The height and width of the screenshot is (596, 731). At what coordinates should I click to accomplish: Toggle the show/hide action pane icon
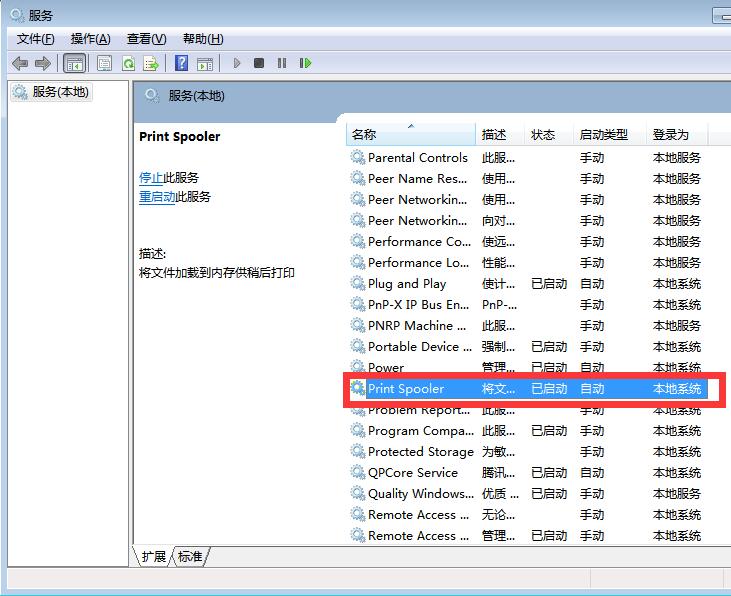pos(204,63)
